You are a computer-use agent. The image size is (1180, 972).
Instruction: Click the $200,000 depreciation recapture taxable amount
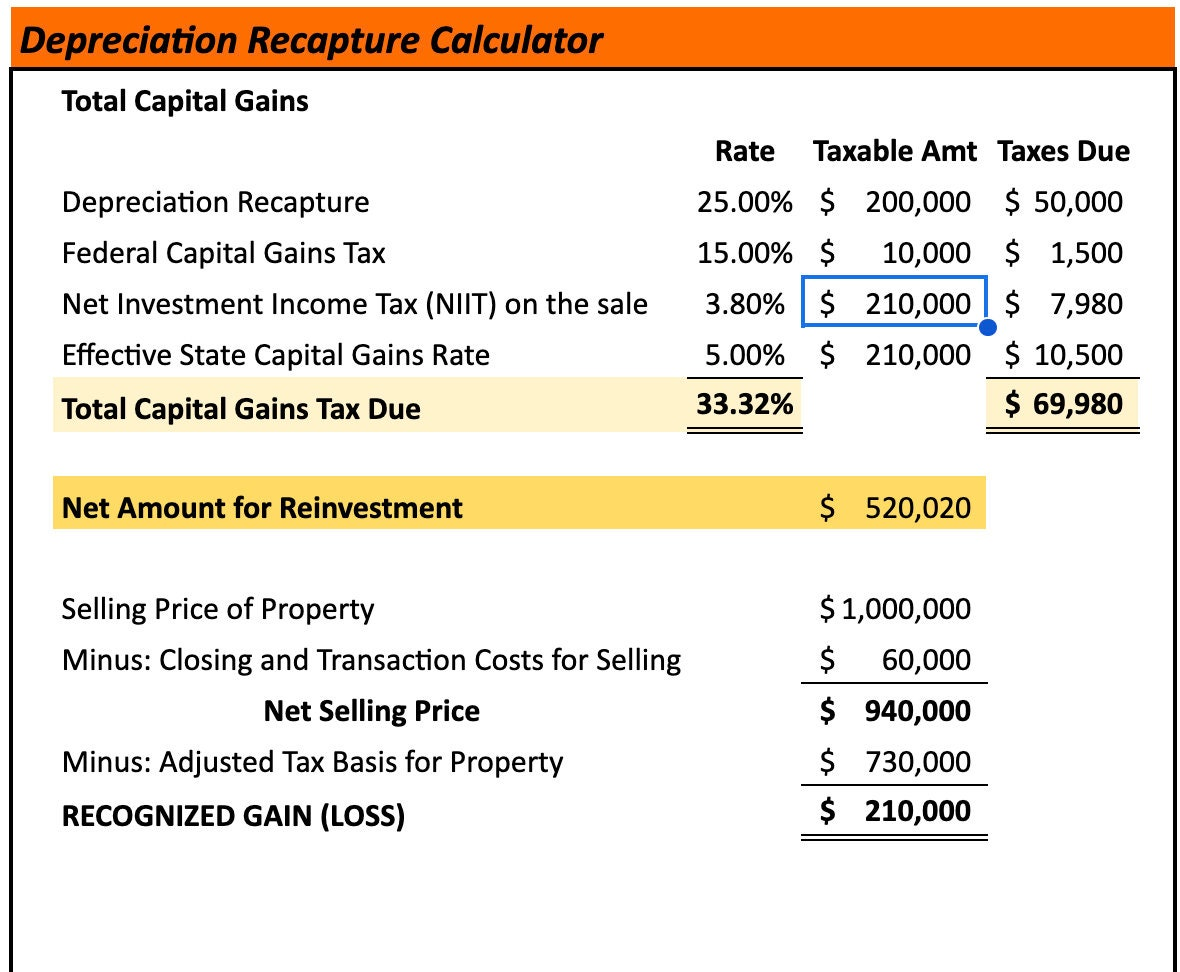pos(895,202)
